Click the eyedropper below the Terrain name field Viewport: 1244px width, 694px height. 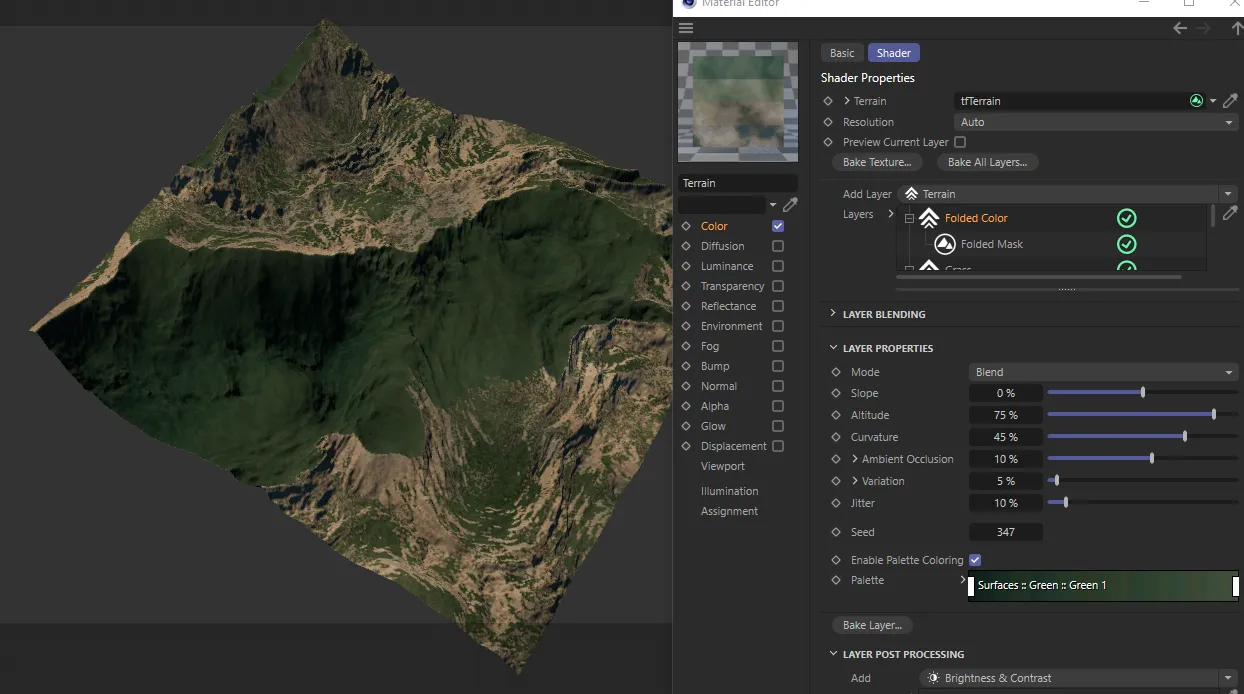[790, 205]
